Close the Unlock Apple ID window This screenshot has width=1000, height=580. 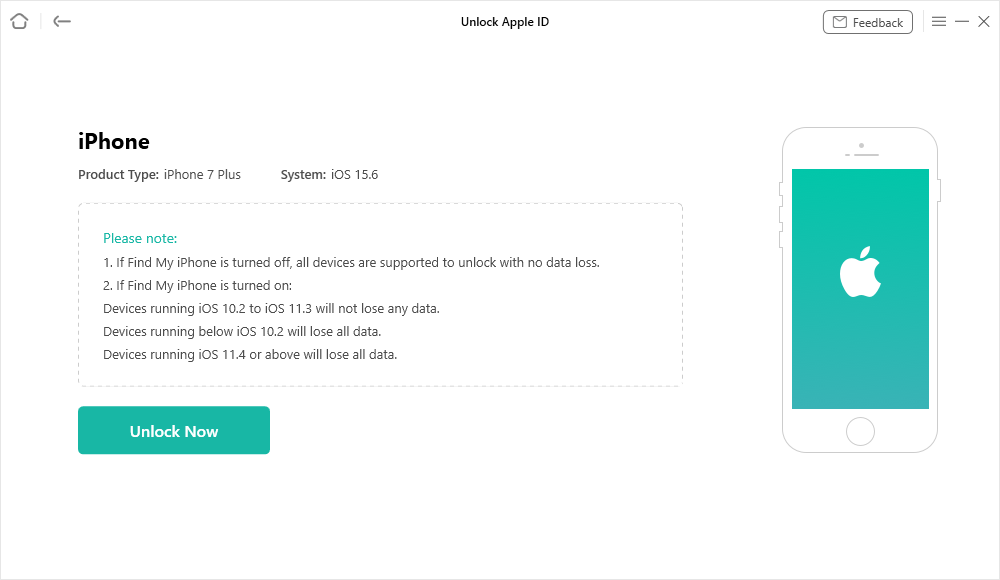click(x=985, y=20)
